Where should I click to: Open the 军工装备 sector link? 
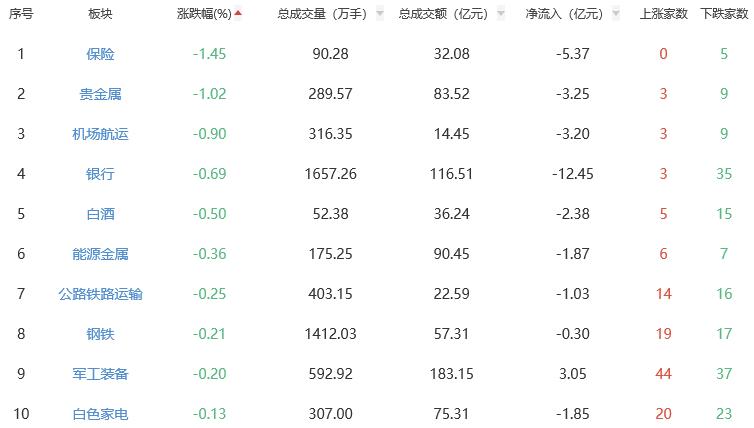pos(100,374)
